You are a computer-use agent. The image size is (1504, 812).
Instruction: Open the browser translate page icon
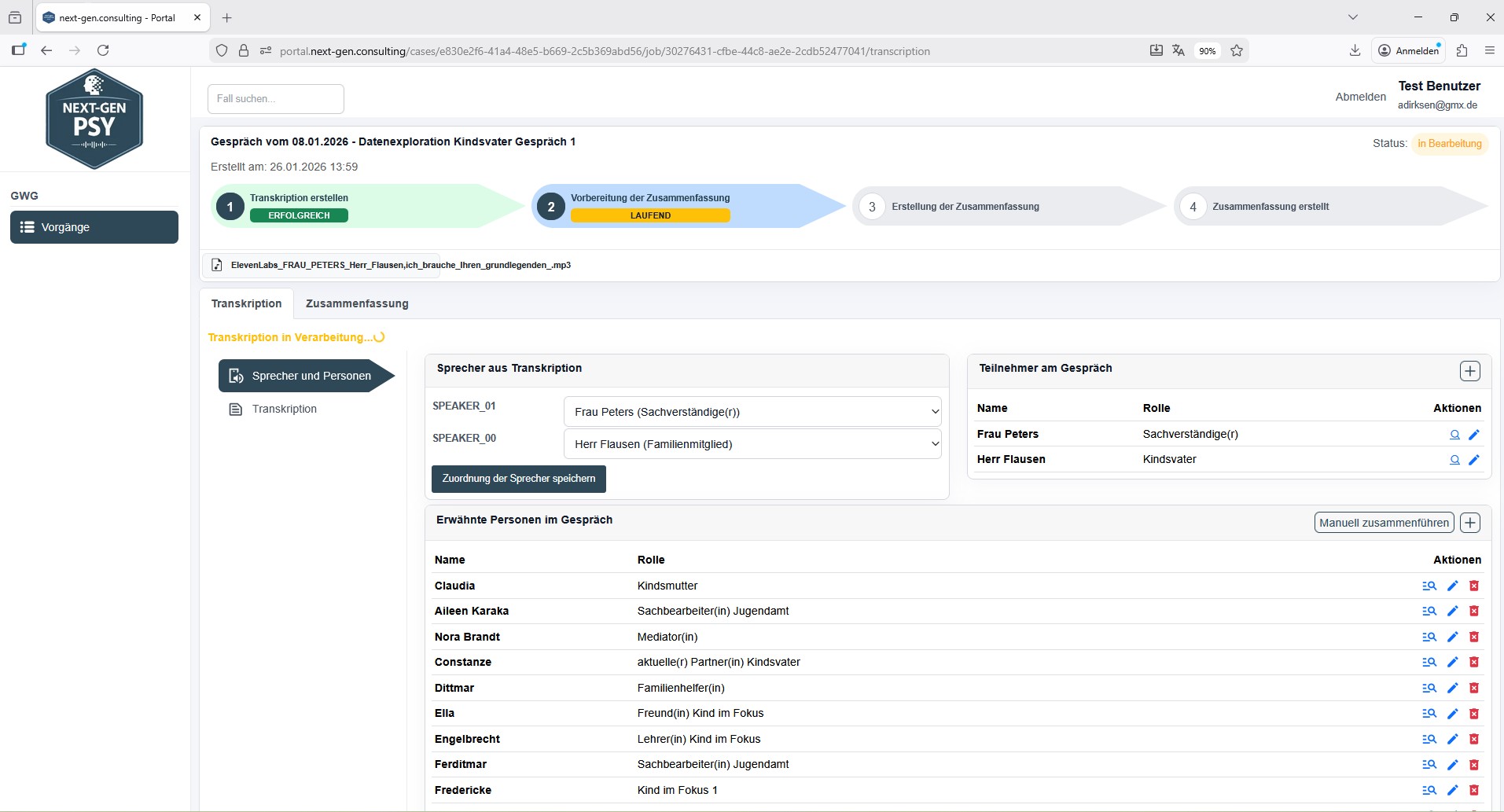tap(1178, 51)
